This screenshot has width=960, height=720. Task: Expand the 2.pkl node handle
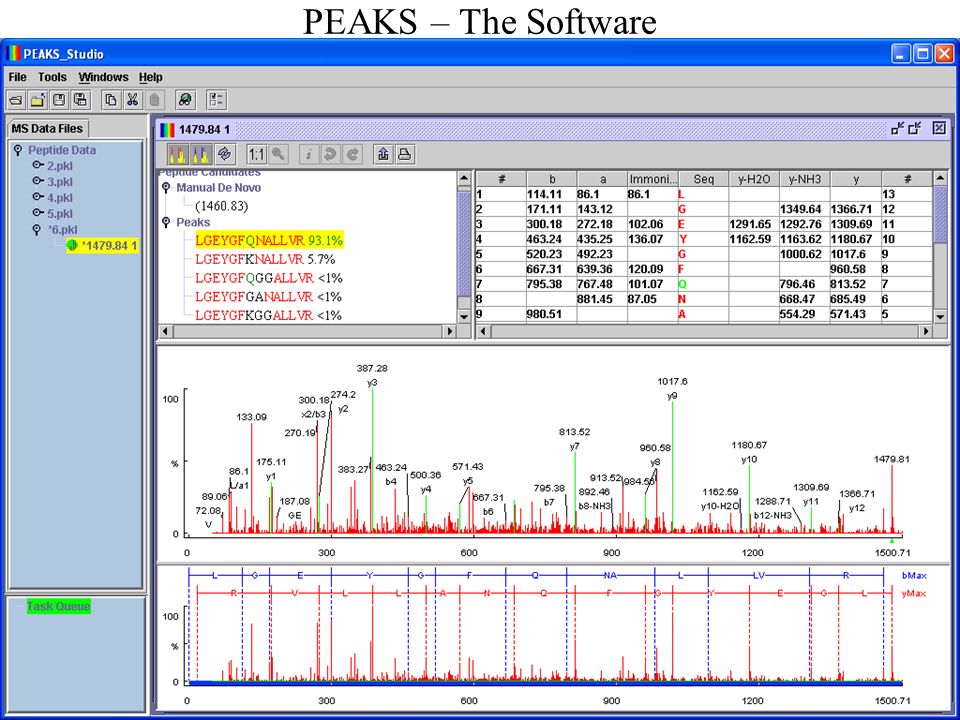(x=38, y=165)
